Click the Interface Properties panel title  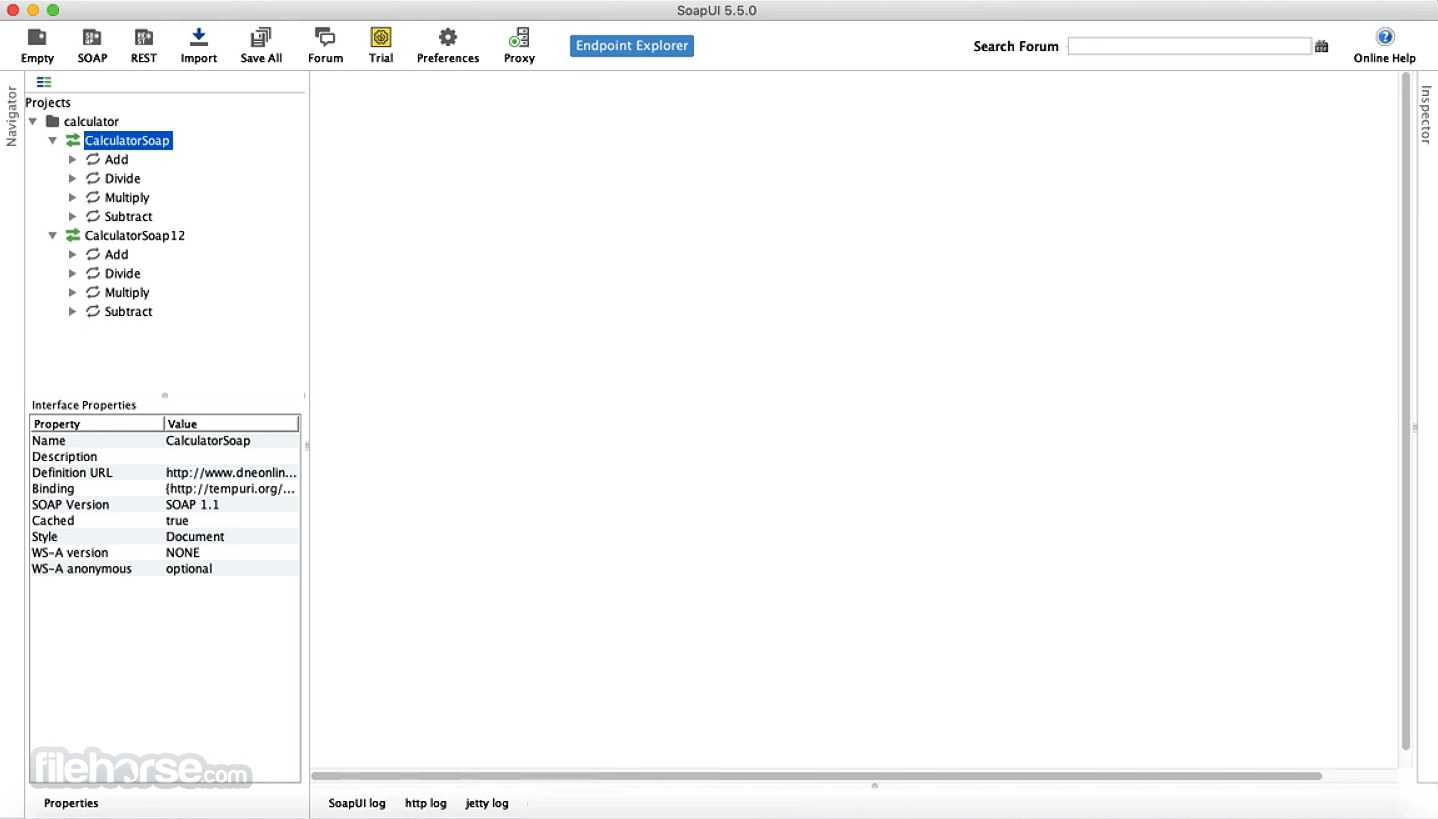pos(84,405)
